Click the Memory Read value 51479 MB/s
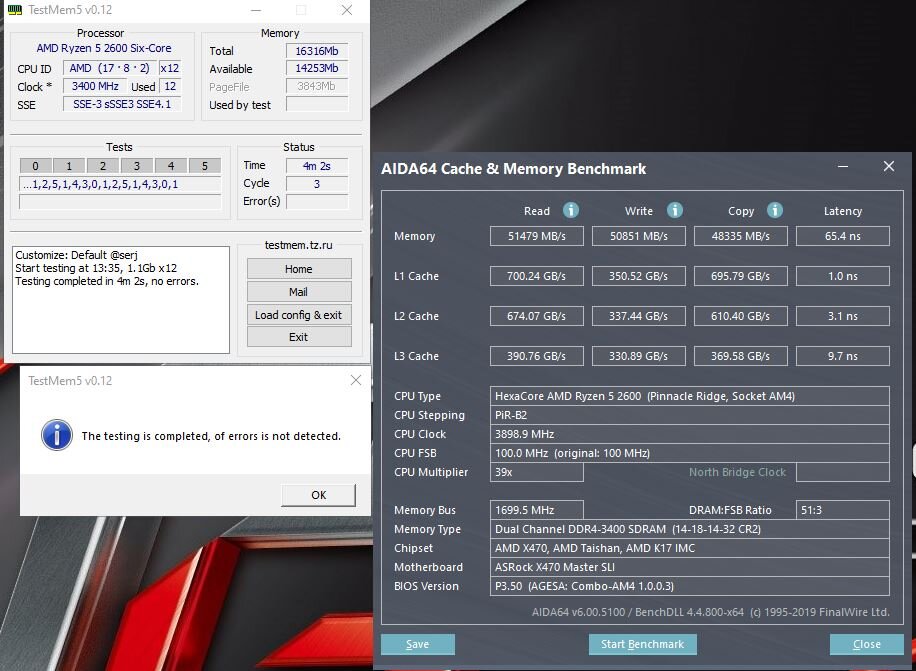Screen dimensions: 916x671 536,236
